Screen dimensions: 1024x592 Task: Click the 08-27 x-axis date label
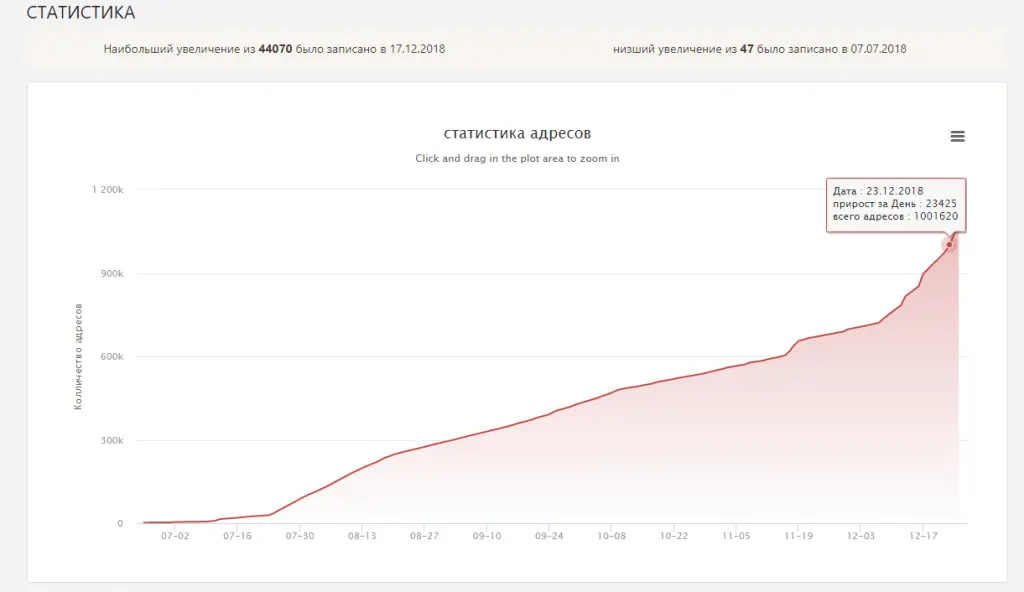[x=424, y=536]
